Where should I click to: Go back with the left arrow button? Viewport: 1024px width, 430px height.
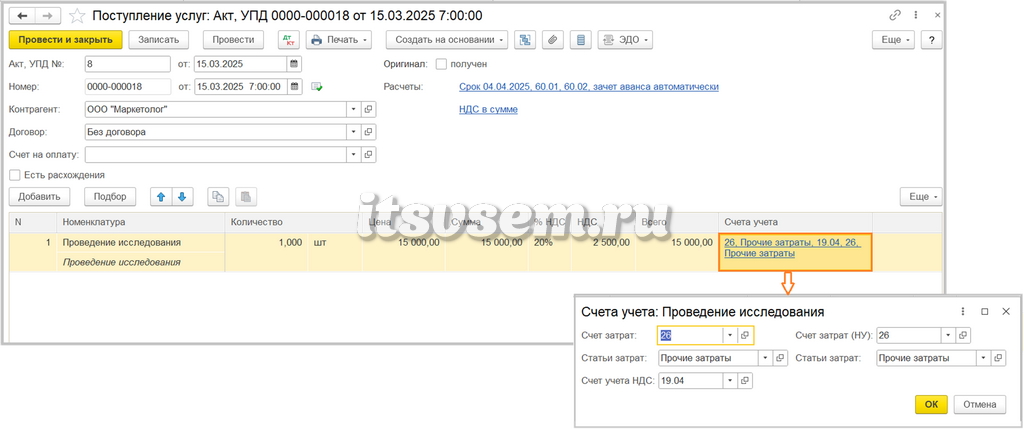tap(22, 16)
